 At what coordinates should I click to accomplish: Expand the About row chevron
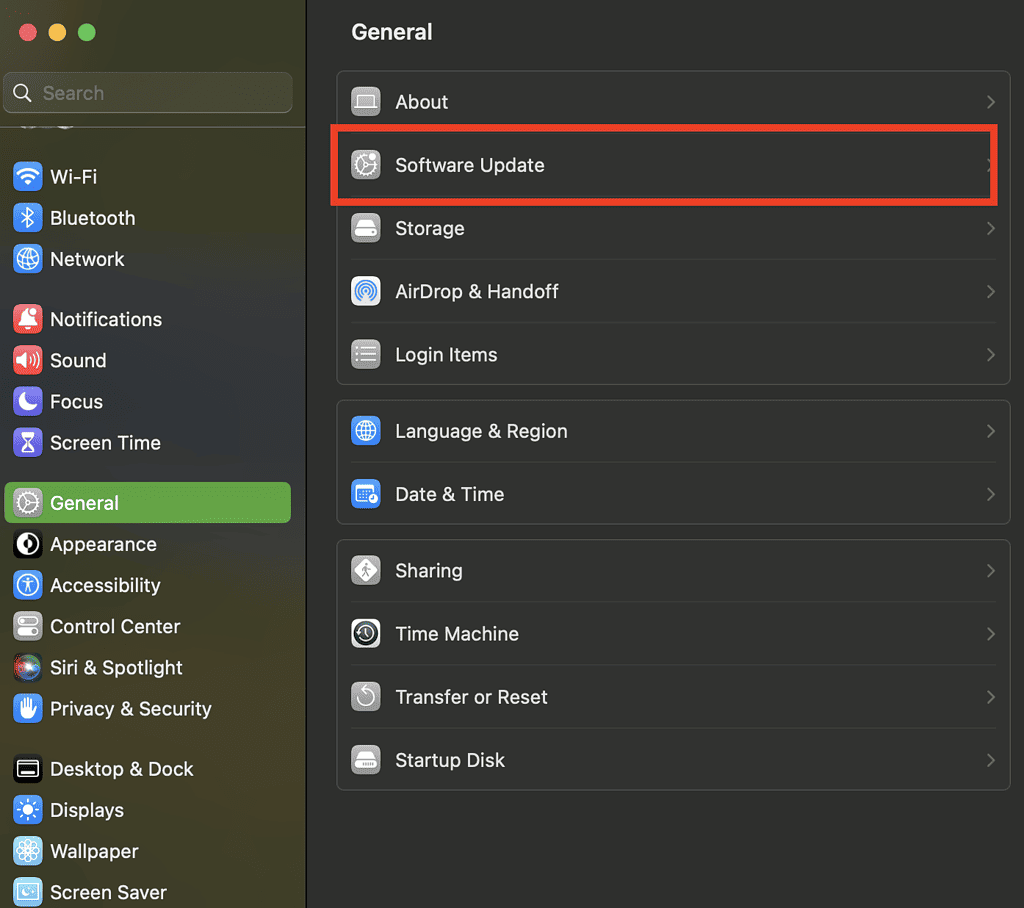[x=990, y=102]
